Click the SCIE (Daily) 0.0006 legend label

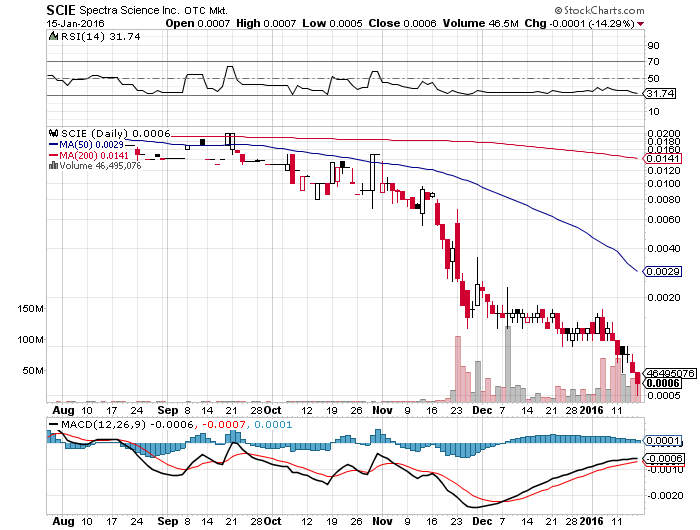pos(116,134)
